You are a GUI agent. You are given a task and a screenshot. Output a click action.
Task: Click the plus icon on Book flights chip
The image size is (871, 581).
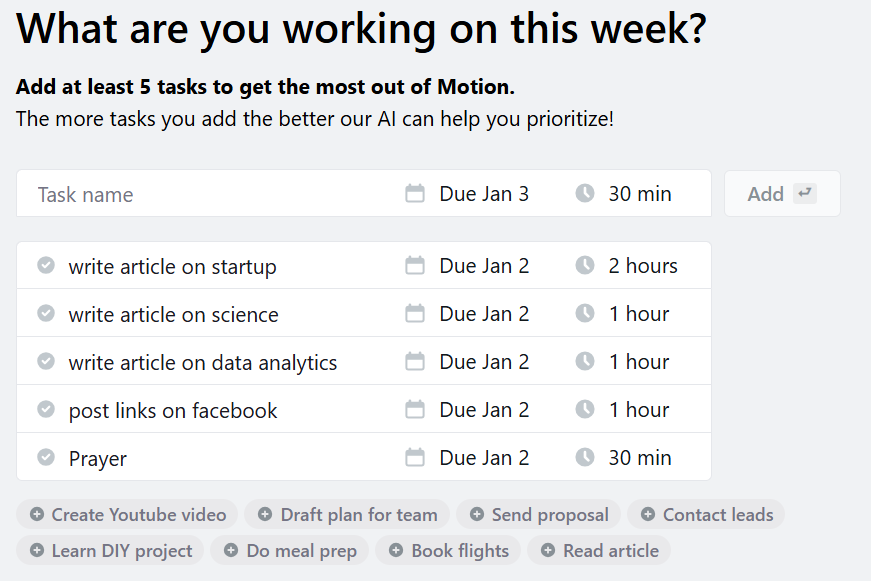click(x=396, y=550)
